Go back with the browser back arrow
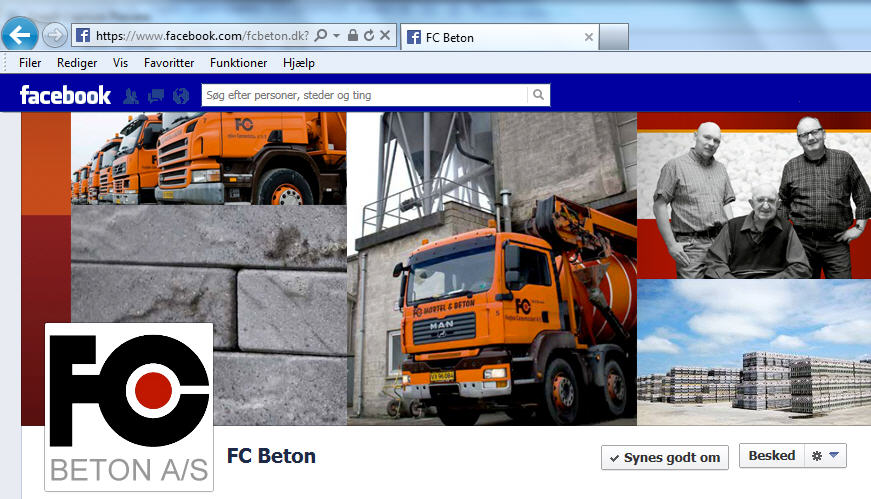This screenshot has width=871, height=499. 20,35
